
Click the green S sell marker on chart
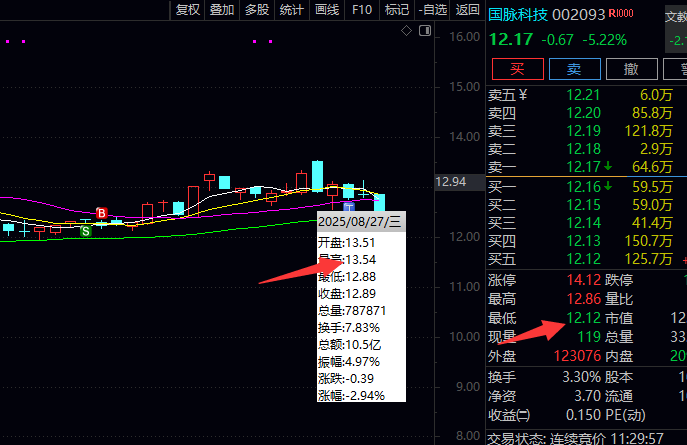coord(86,231)
